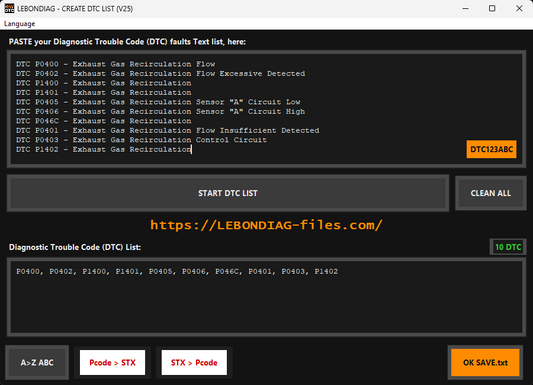Click code P046C in the output list
Screen dimensions: 533x385
(227, 272)
